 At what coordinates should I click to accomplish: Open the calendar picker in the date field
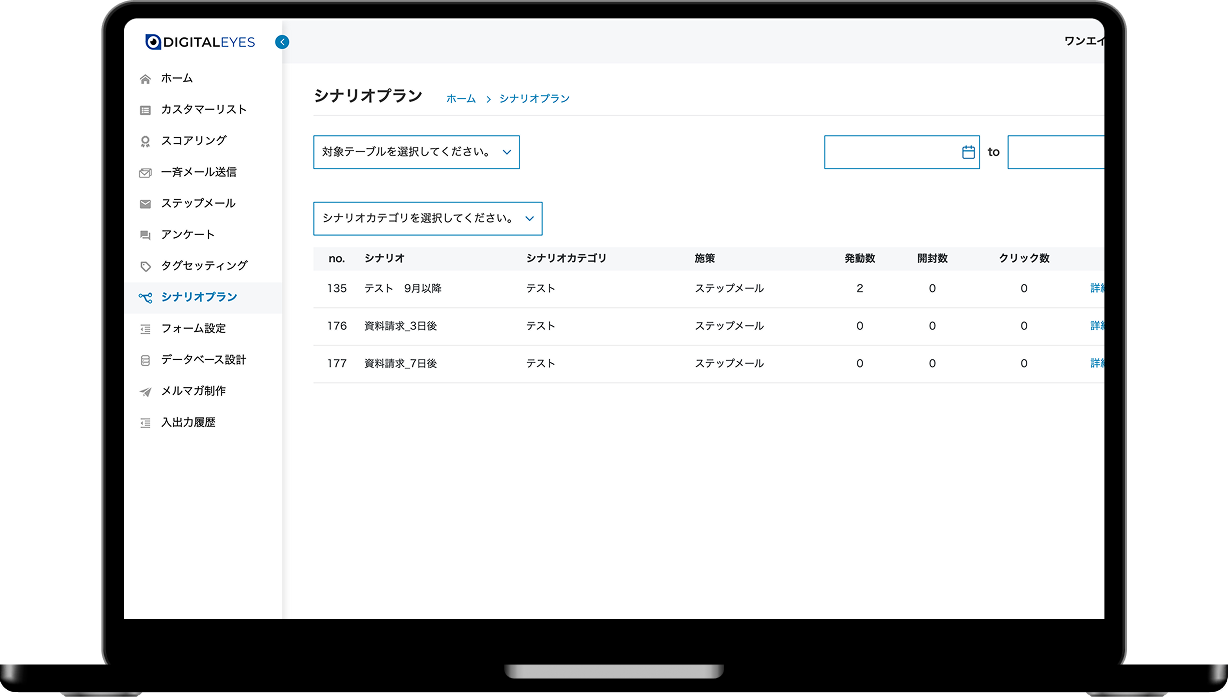click(x=967, y=151)
